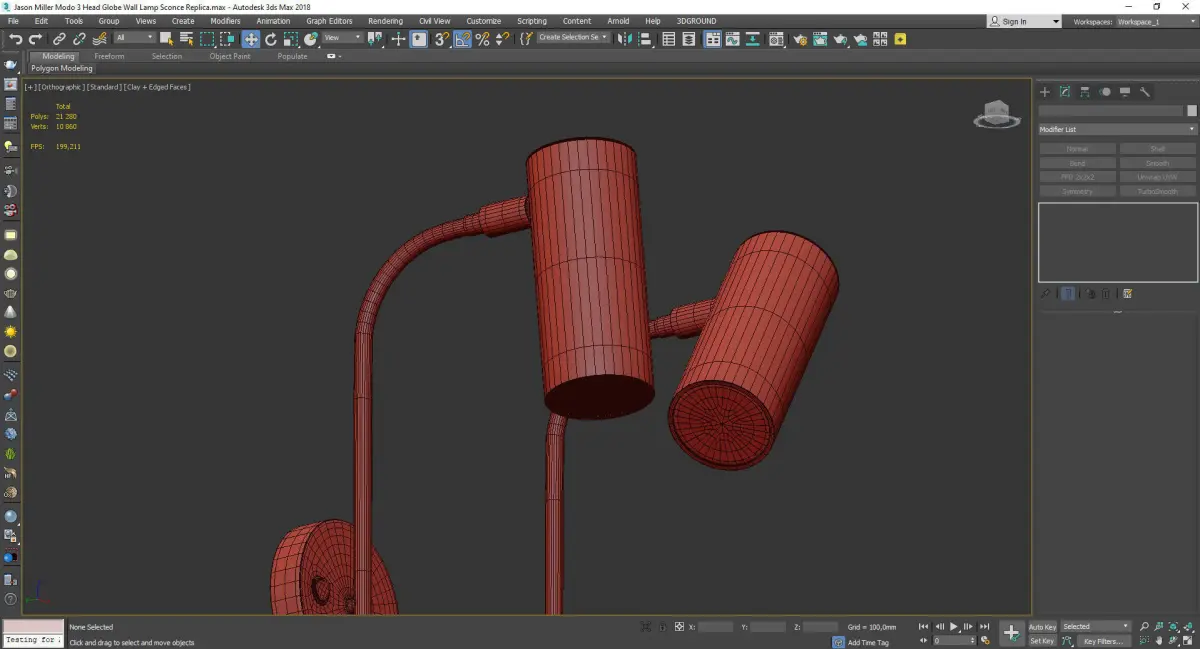Switch to the Freeform ribbon tab

click(109, 56)
